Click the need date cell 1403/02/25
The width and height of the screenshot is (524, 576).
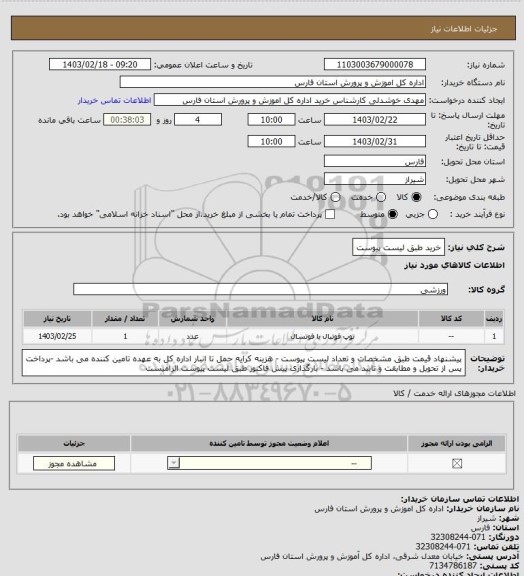click(x=57, y=336)
